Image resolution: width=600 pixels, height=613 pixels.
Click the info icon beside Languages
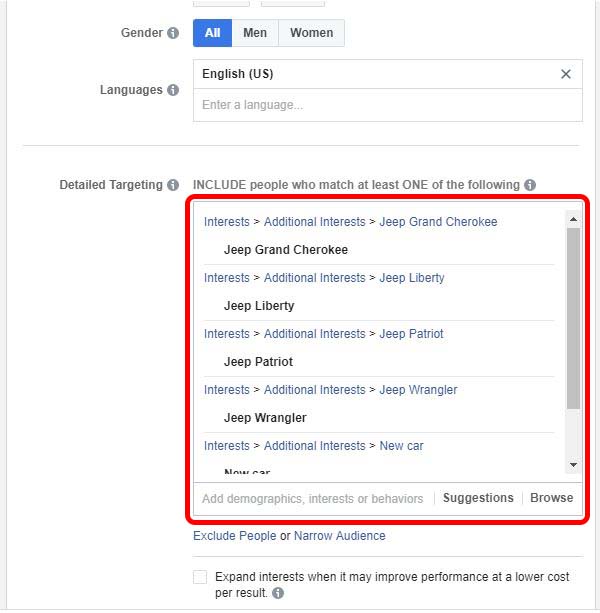(173, 90)
